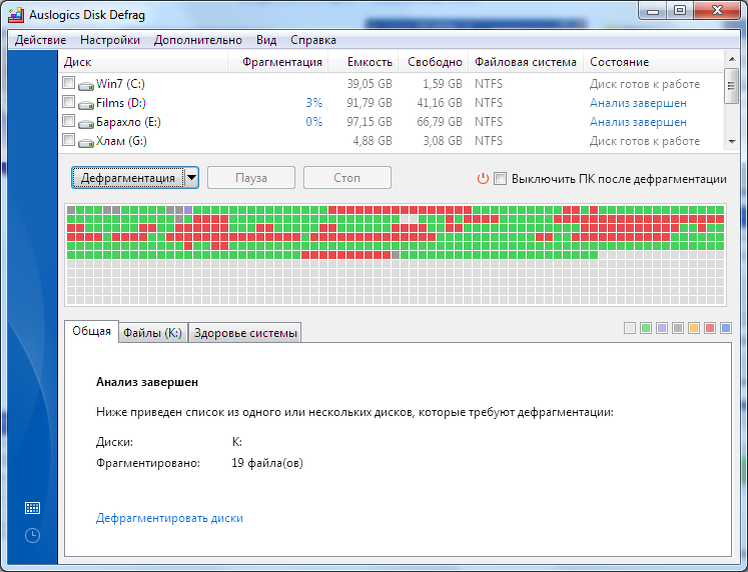748x572 pixels.
Task: Click the green legend swatch
Action: click(646, 328)
